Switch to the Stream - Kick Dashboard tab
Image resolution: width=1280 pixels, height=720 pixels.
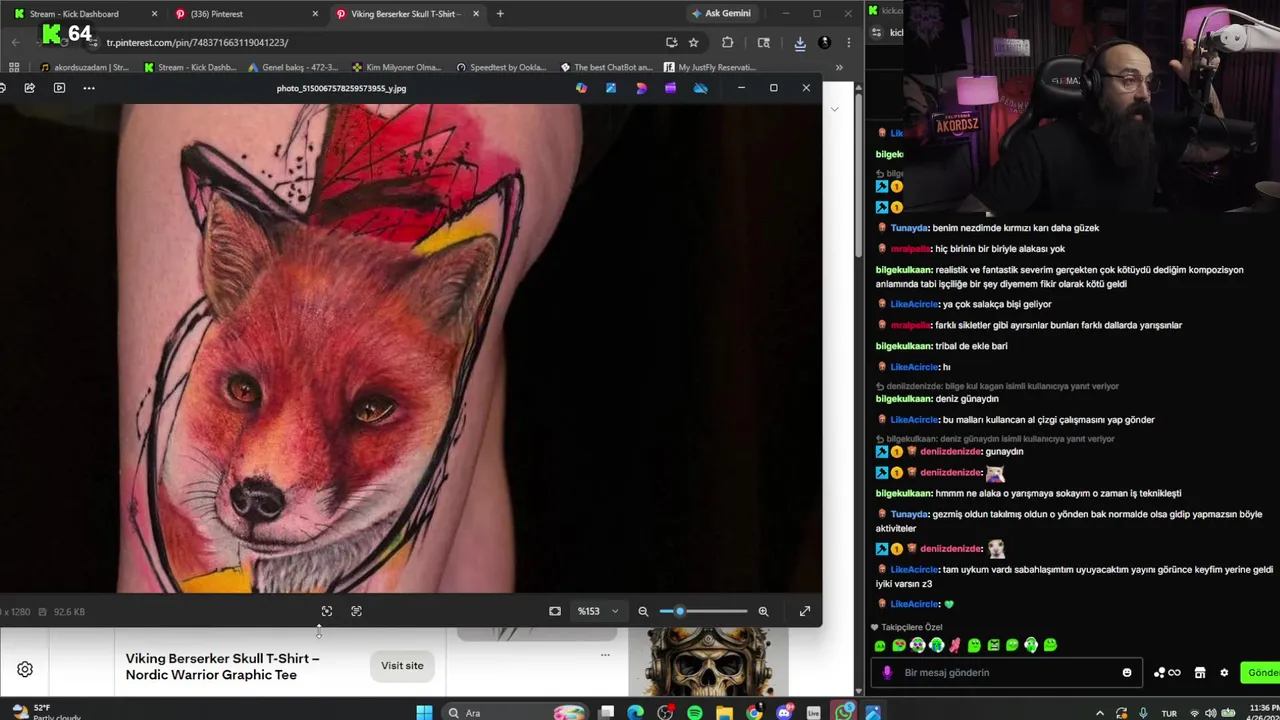point(84,14)
